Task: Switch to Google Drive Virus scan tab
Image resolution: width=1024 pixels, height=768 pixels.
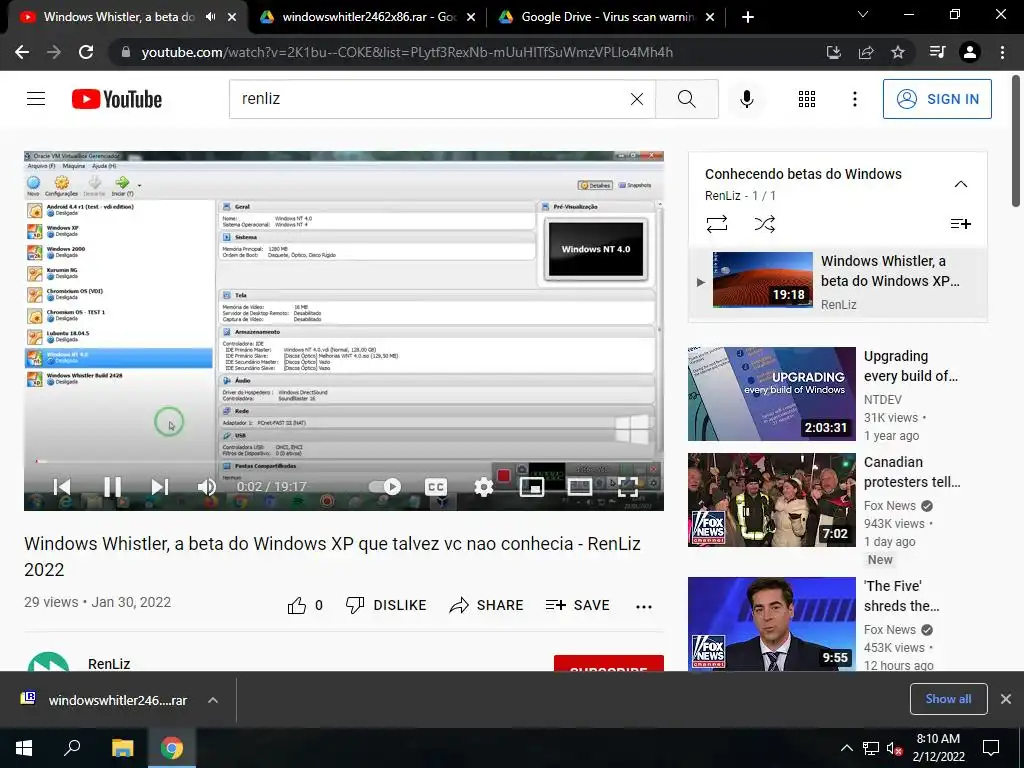Action: pyautogui.click(x=607, y=17)
